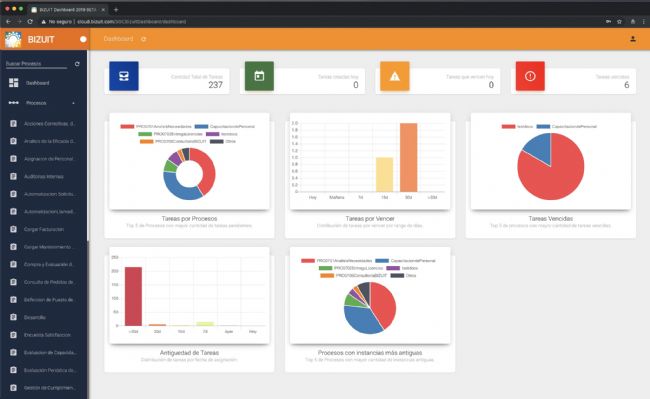650x399 pixels.
Task: Click the yellow 15d bar in Tareas por Vencer
Action: click(x=384, y=174)
